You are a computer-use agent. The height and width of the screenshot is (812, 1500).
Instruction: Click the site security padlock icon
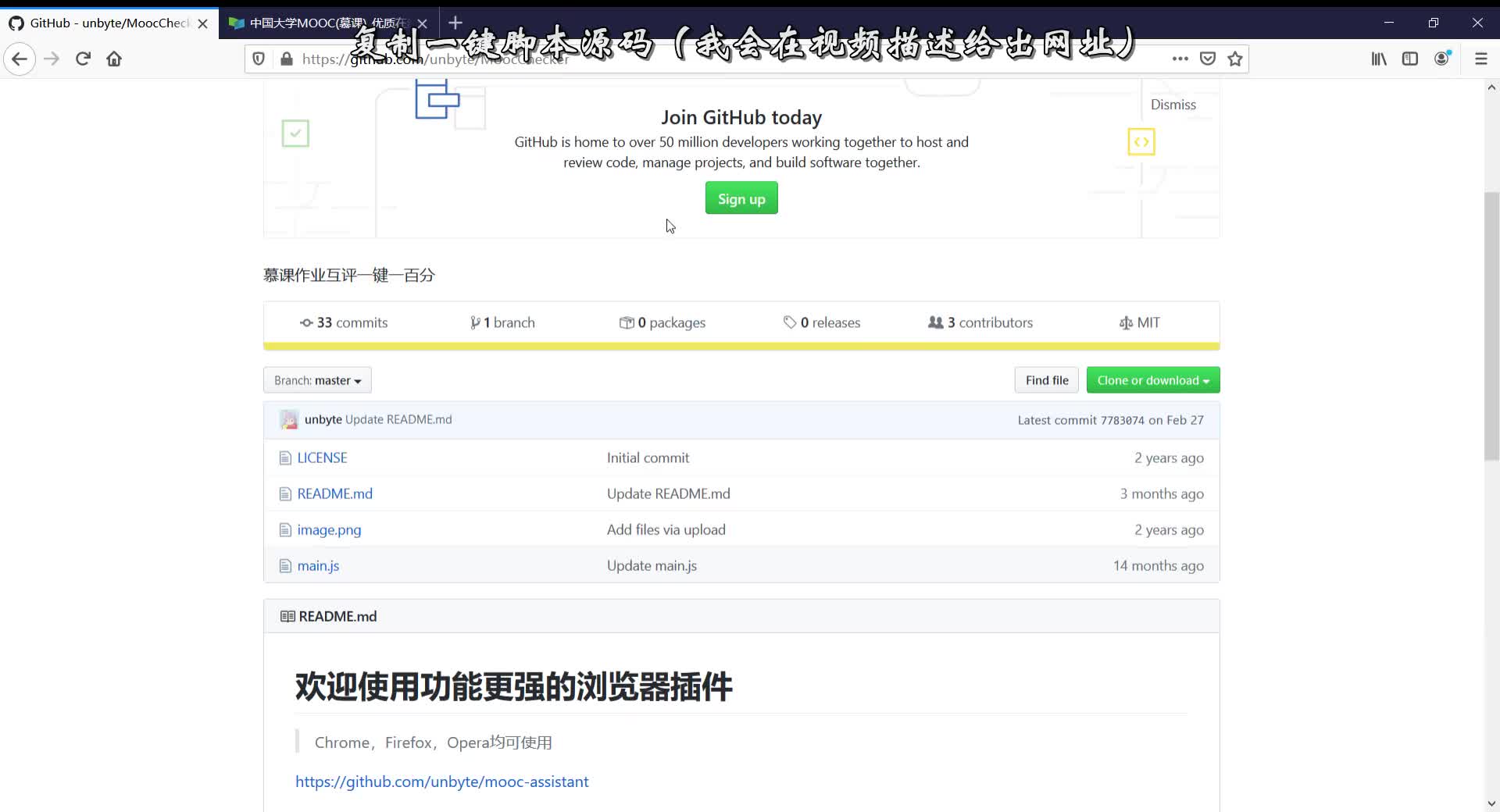point(287,59)
